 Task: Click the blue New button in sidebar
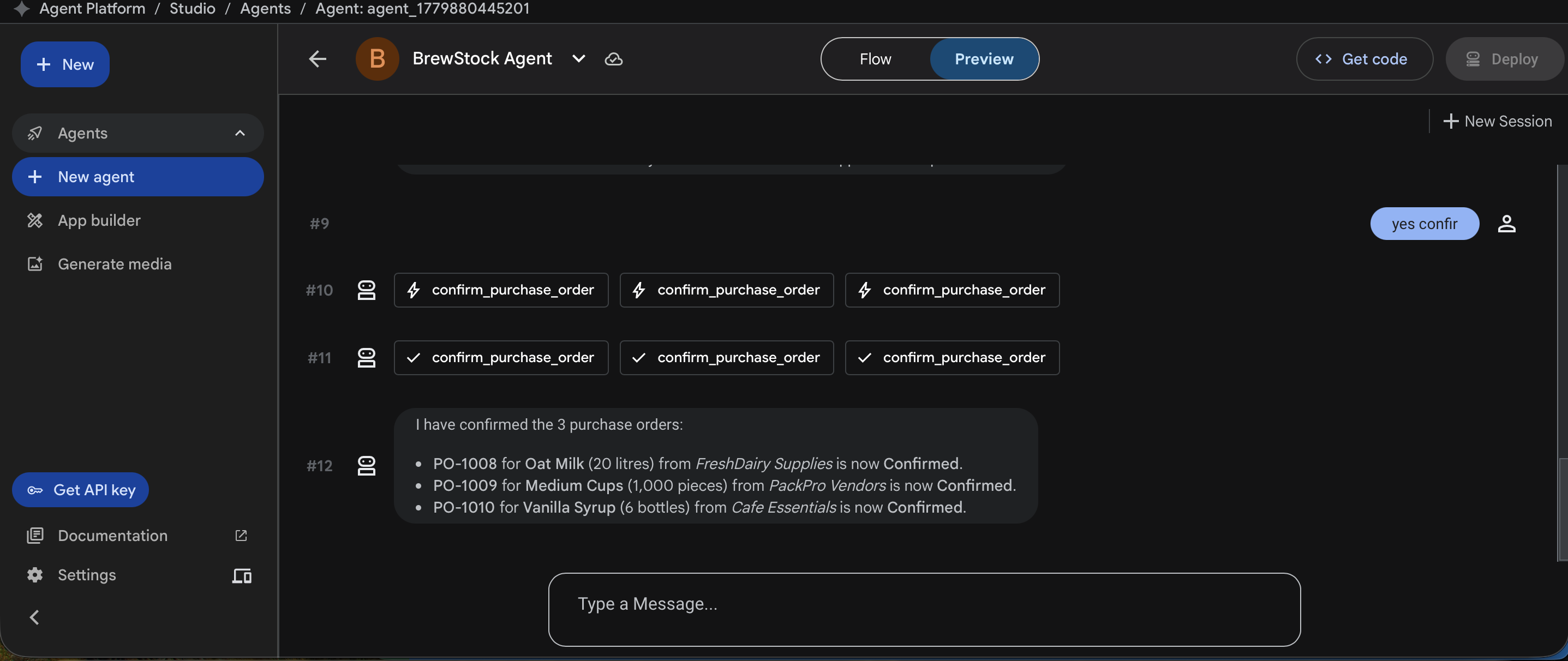tap(65, 64)
